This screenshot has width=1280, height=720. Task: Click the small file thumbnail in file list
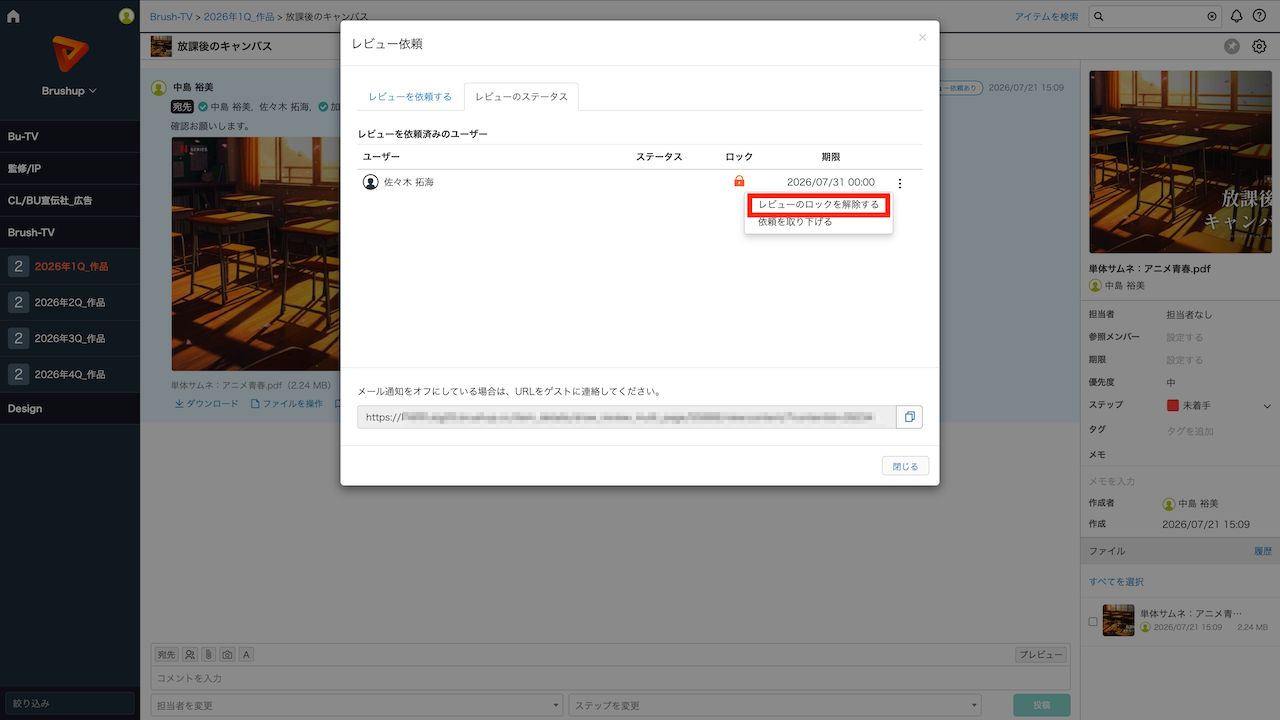coord(1118,620)
